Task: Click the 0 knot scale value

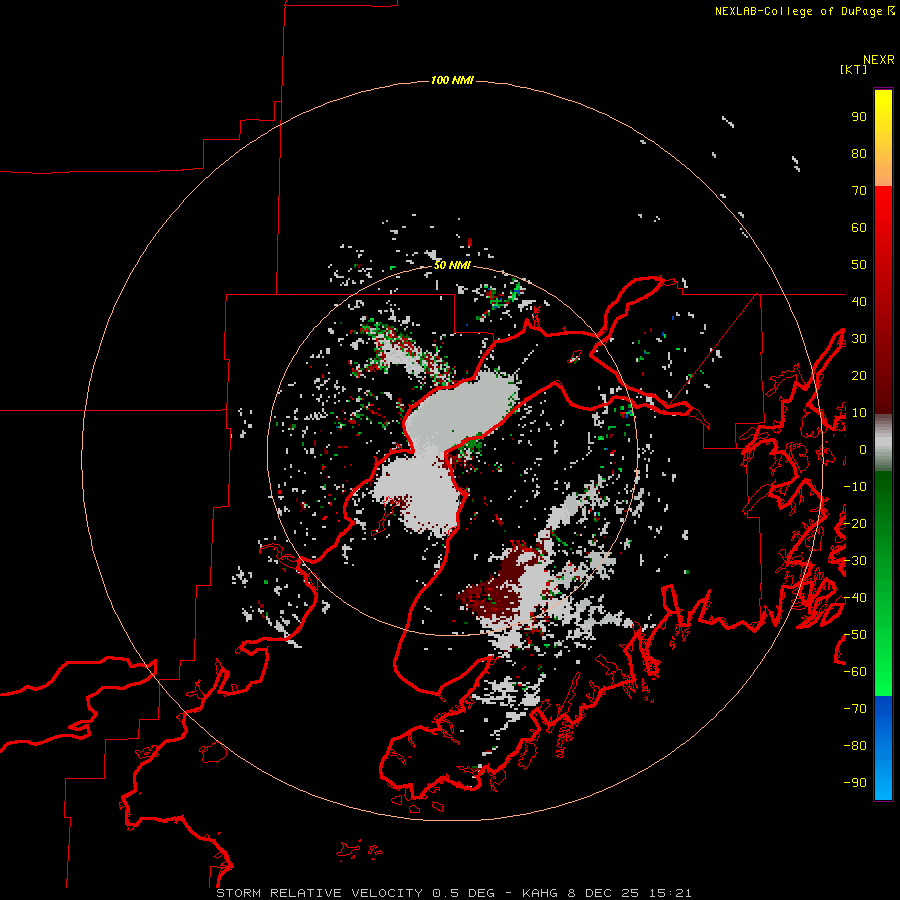Action: click(x=863, y=449)
